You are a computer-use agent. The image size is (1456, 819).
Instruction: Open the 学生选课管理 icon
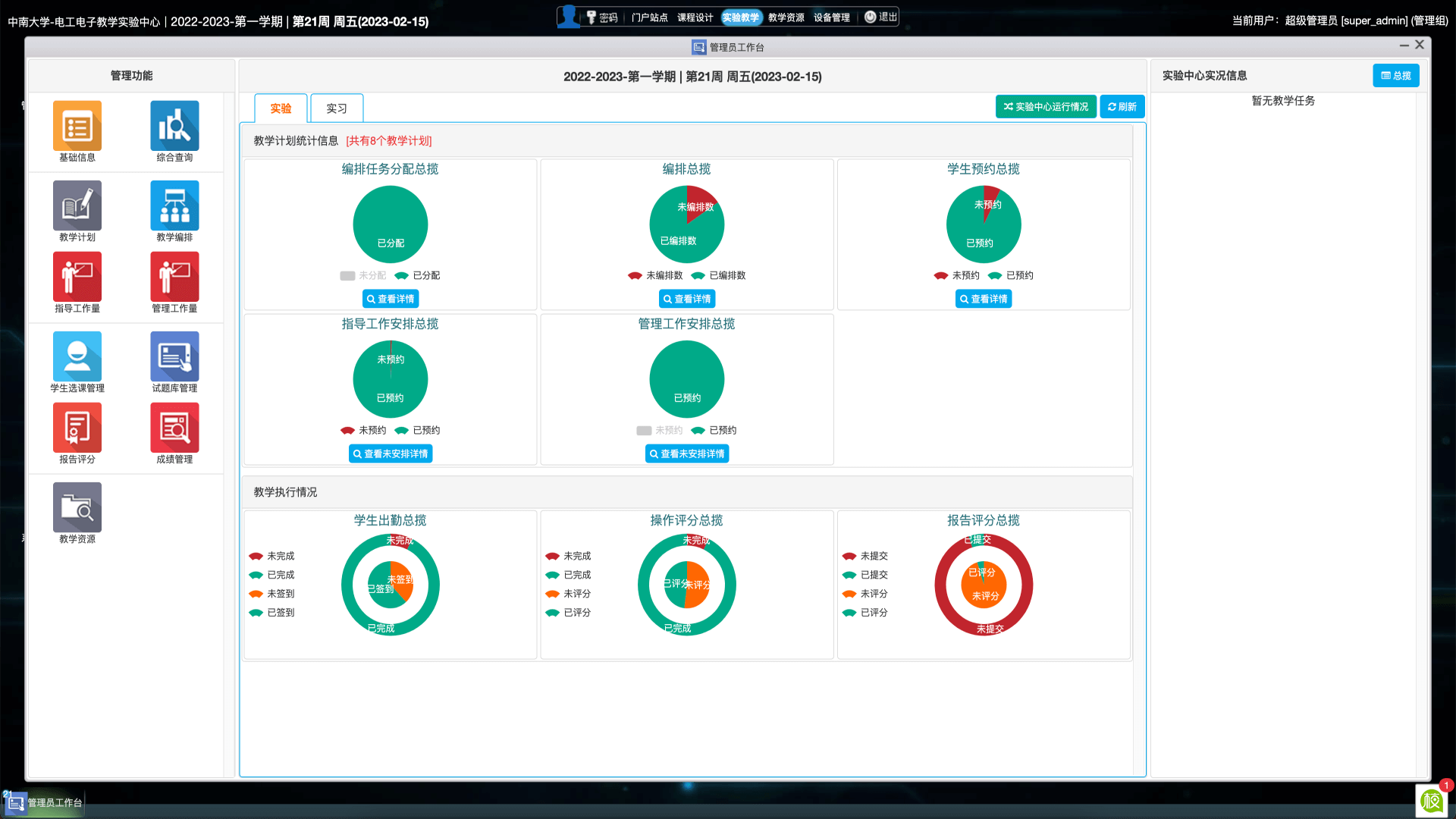(x=77, y=356)
